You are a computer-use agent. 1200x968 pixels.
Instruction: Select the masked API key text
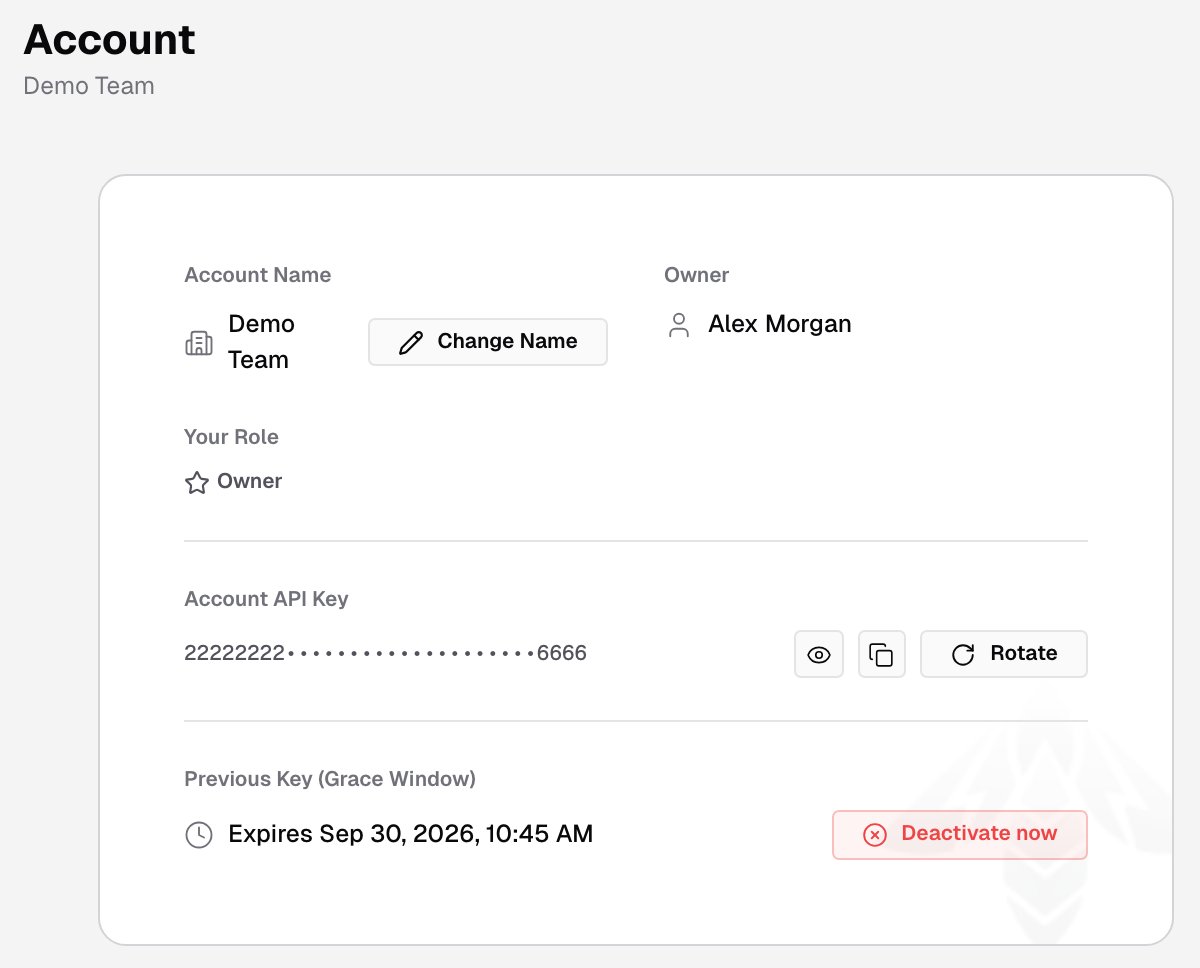[385, 654]
